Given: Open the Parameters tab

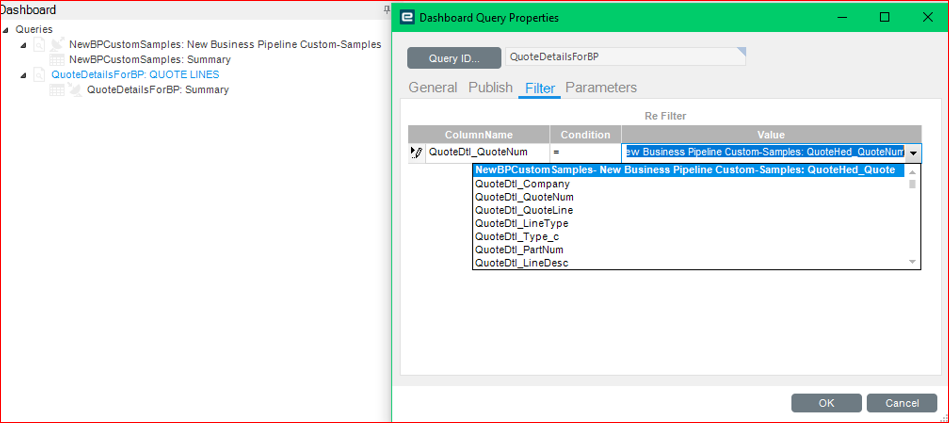Looking at the screenshot, I should point(601,88).
